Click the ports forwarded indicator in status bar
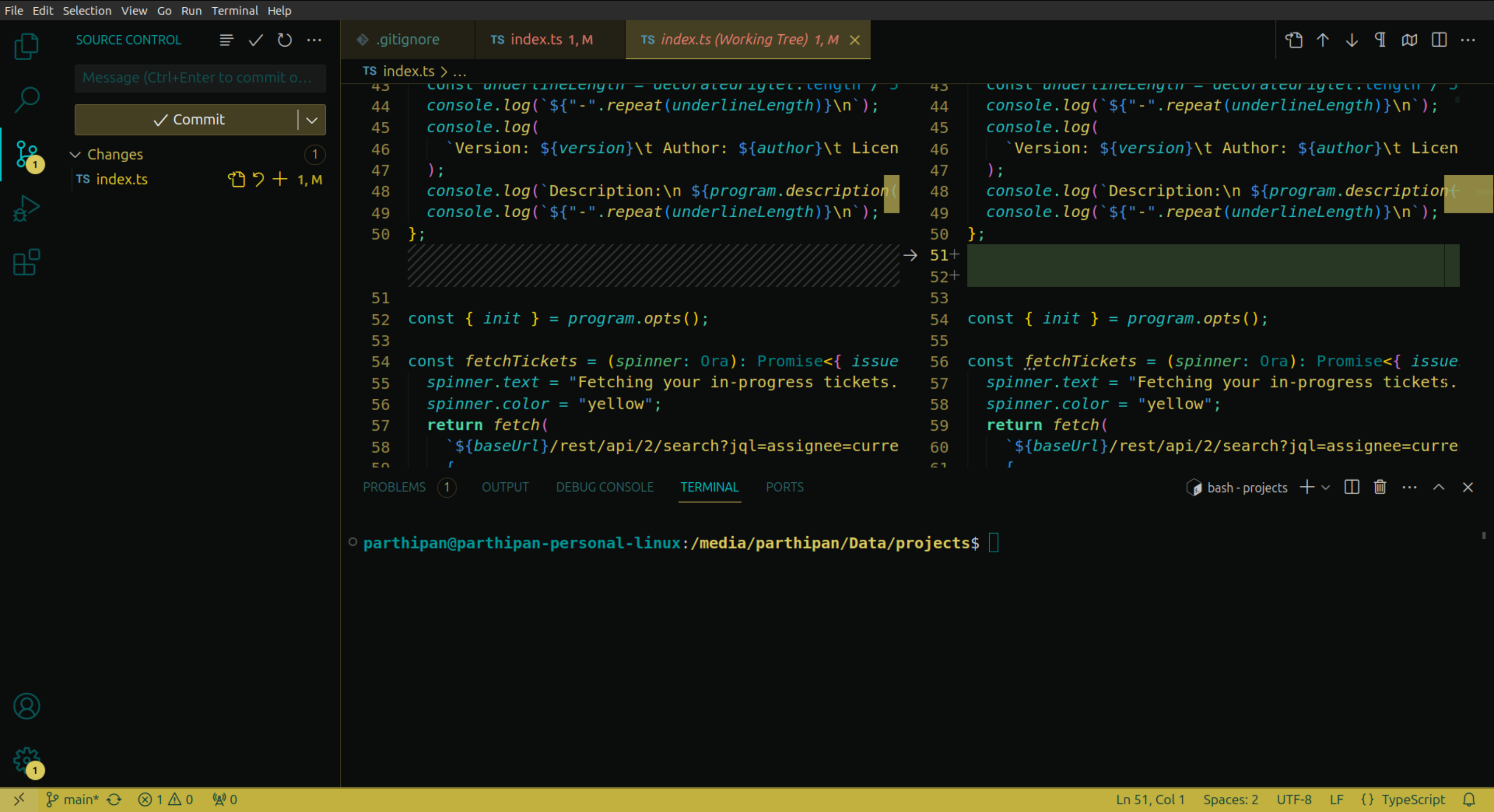The height and width of the screenshot is (812, 1494). click(225, 800)
